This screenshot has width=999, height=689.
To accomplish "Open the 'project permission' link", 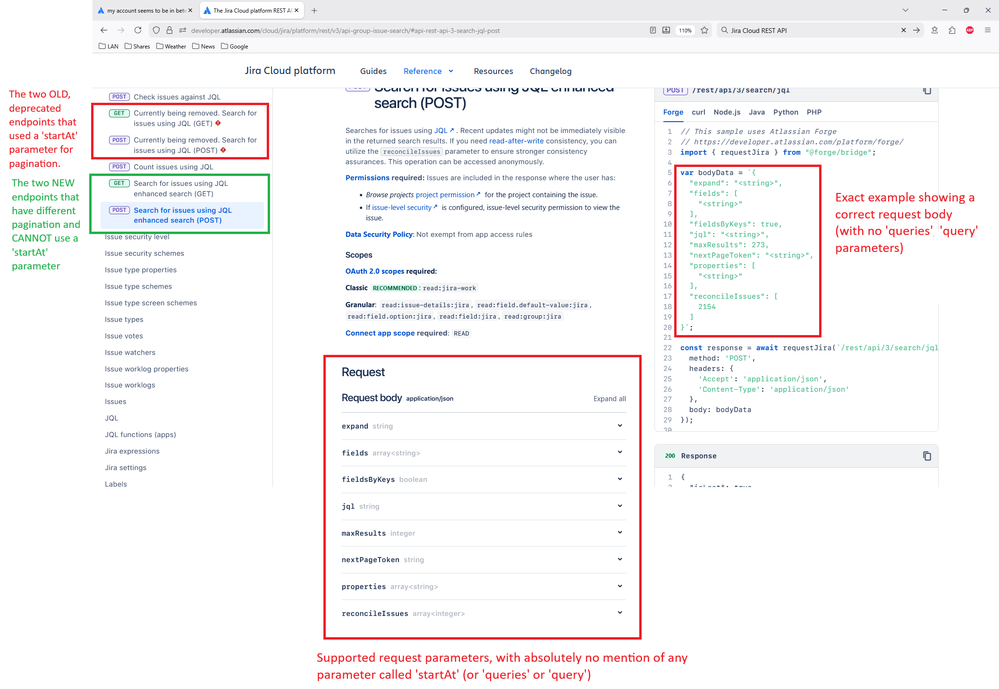I will 448,195.
